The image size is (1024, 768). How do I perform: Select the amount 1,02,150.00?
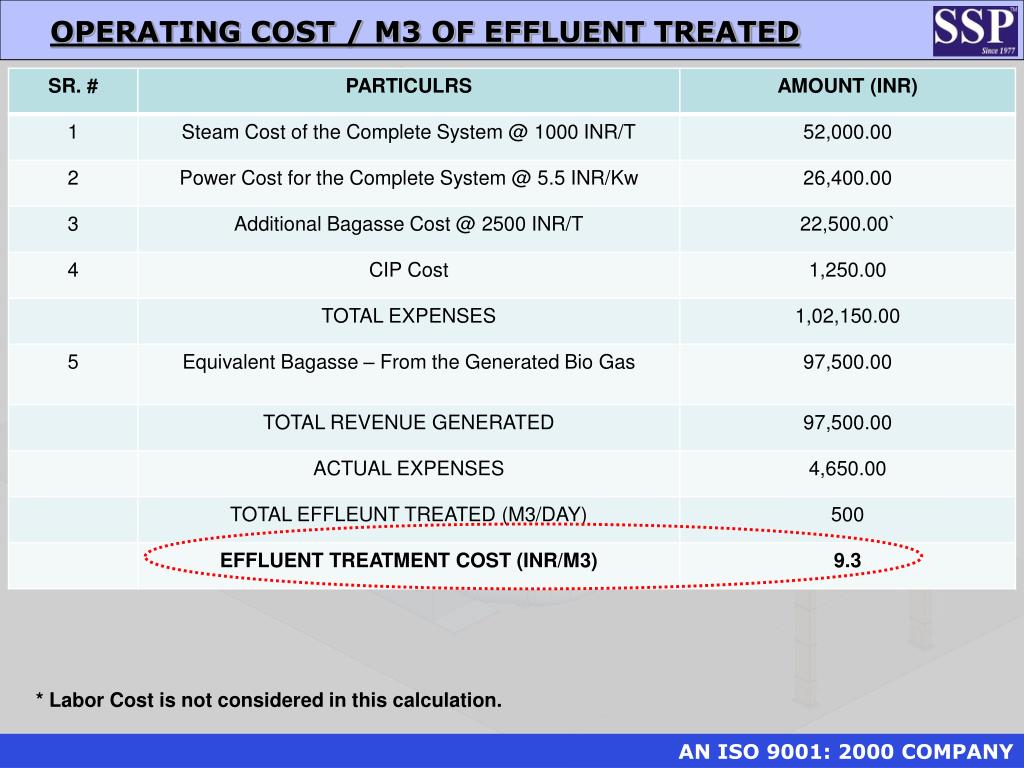pos(848,316)
